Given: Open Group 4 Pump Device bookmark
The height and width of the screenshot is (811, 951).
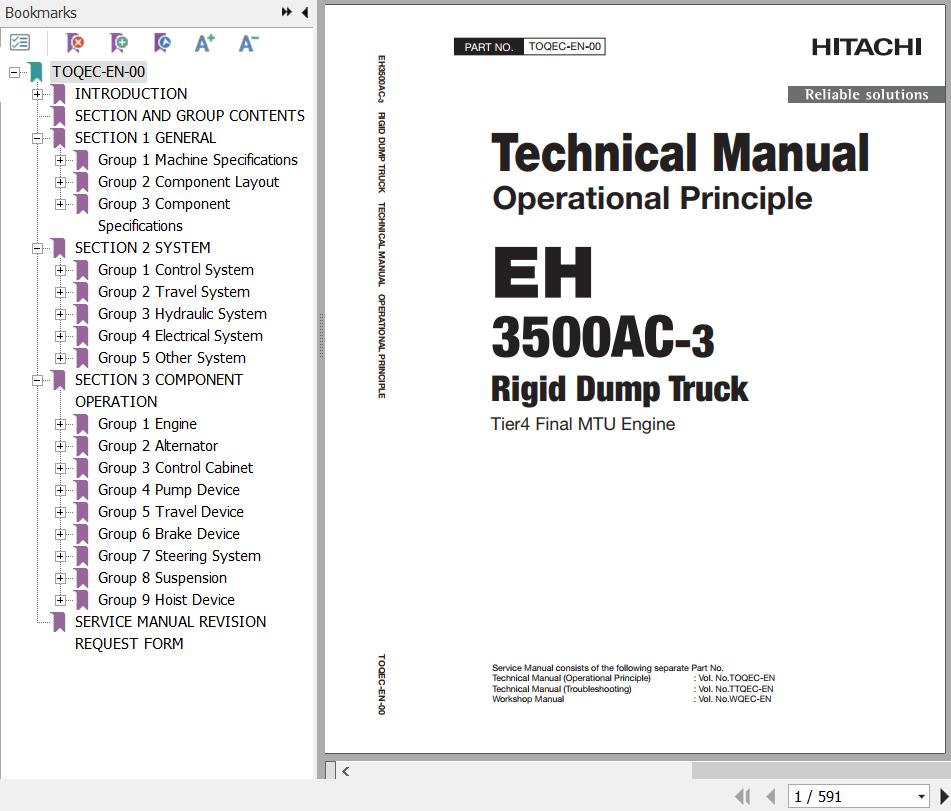Looking at the screenshot, I should click(x=169, y=490).
